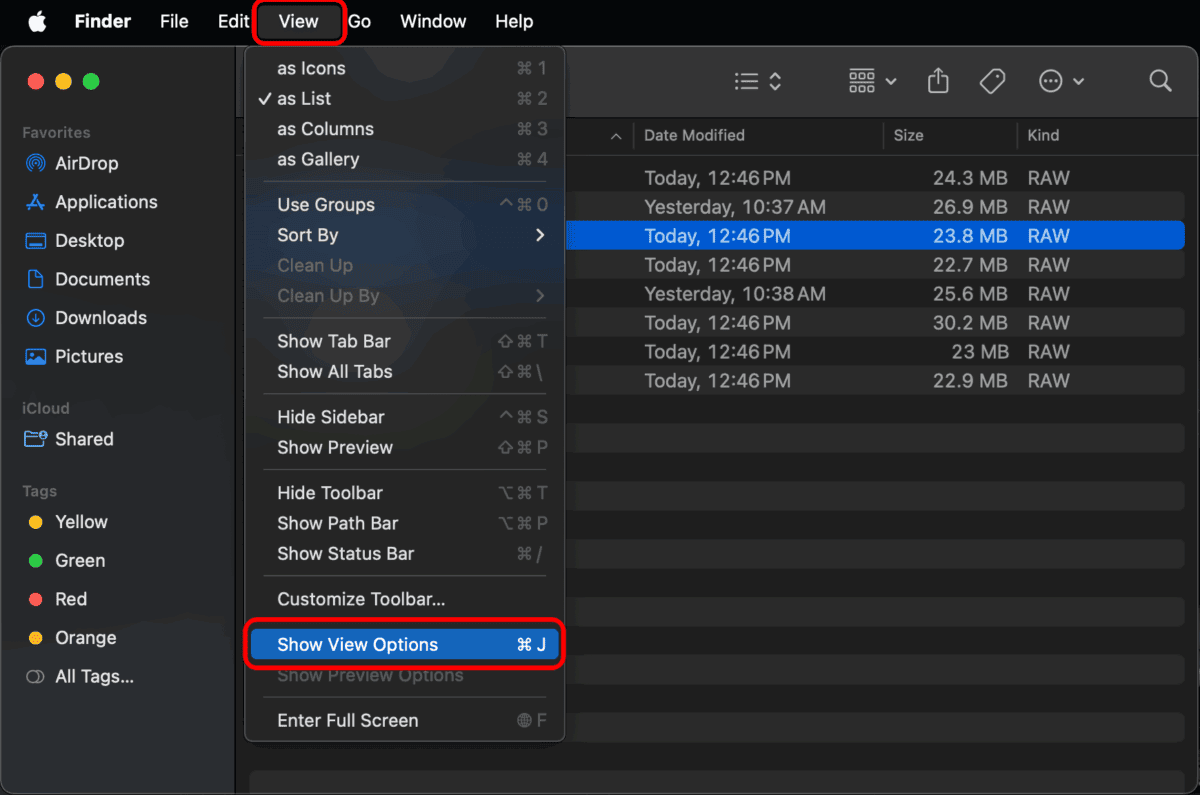1200x795 pixels.
Task: Open the Go menu in menu bar
Action: 359,22
